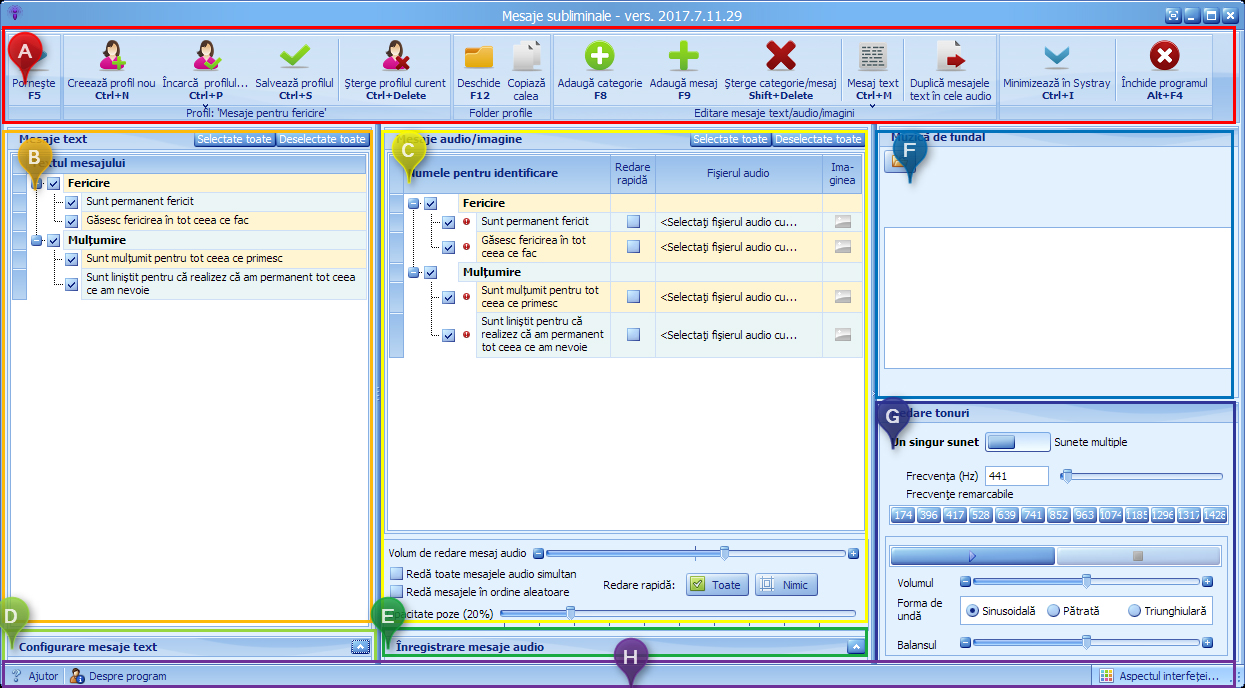The image size is (1245, 688).
Task: Open Ajutor in the status bar
Action: tap(36, 676)
